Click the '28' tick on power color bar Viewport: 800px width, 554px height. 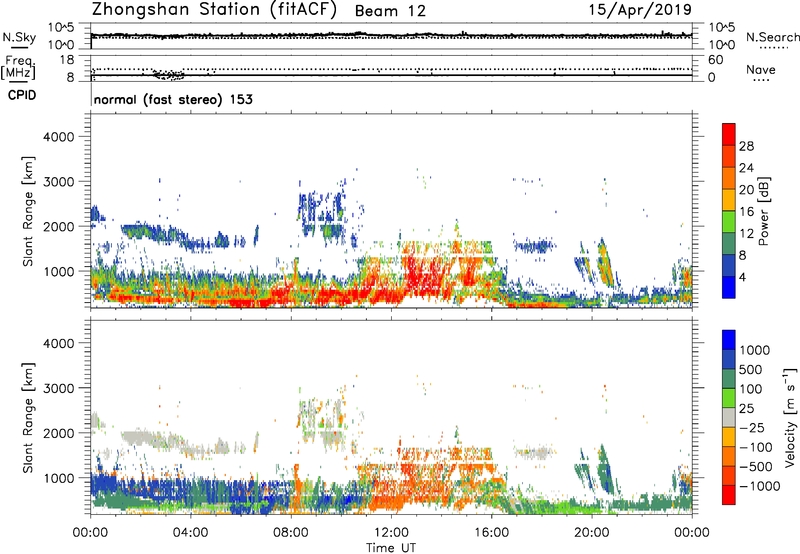(746, 146)
